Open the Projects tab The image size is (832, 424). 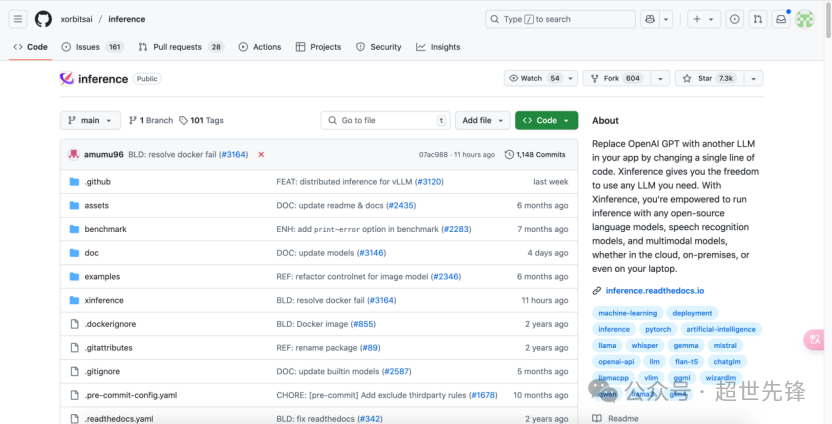pyautogui.click(x=318, y=47)
